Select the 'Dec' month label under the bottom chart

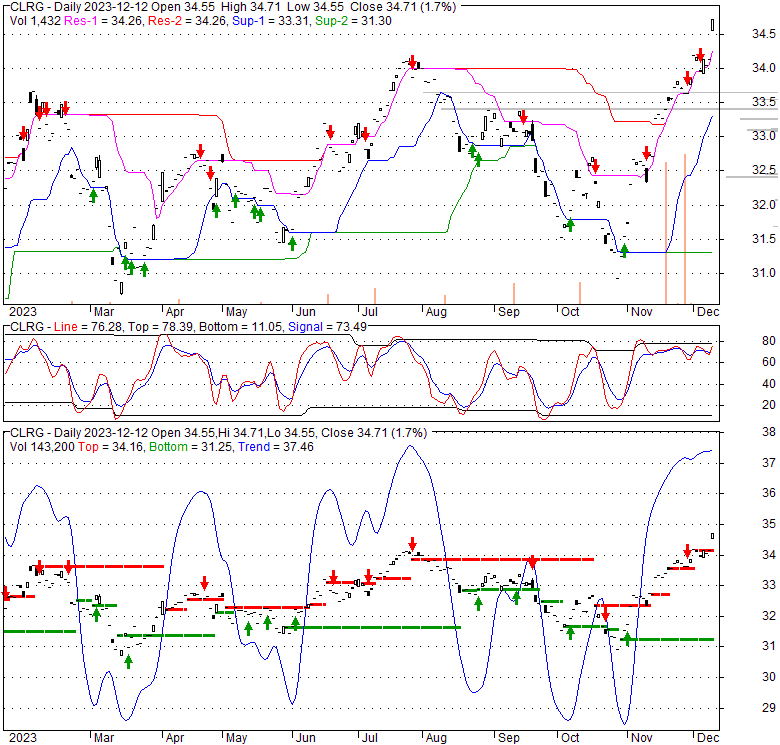coord(708,738)
